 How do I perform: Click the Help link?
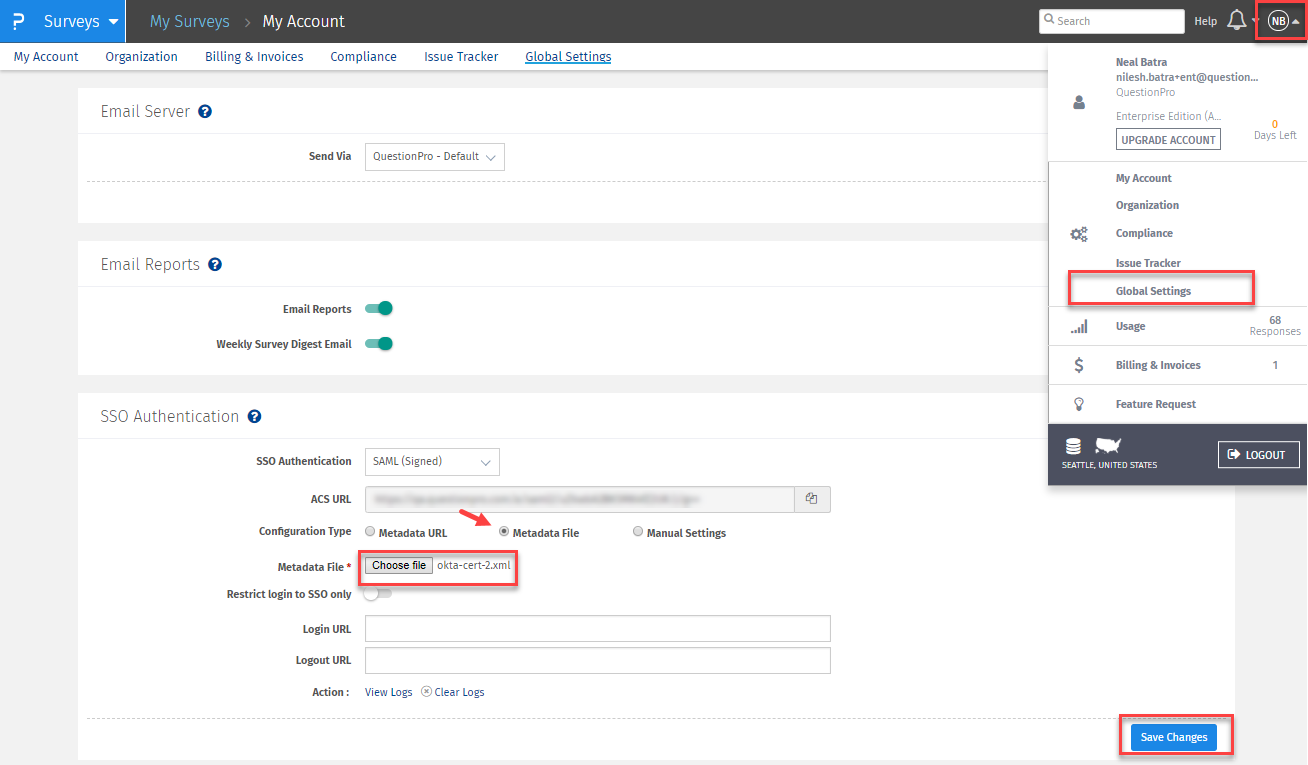(x=1206, y=21)
